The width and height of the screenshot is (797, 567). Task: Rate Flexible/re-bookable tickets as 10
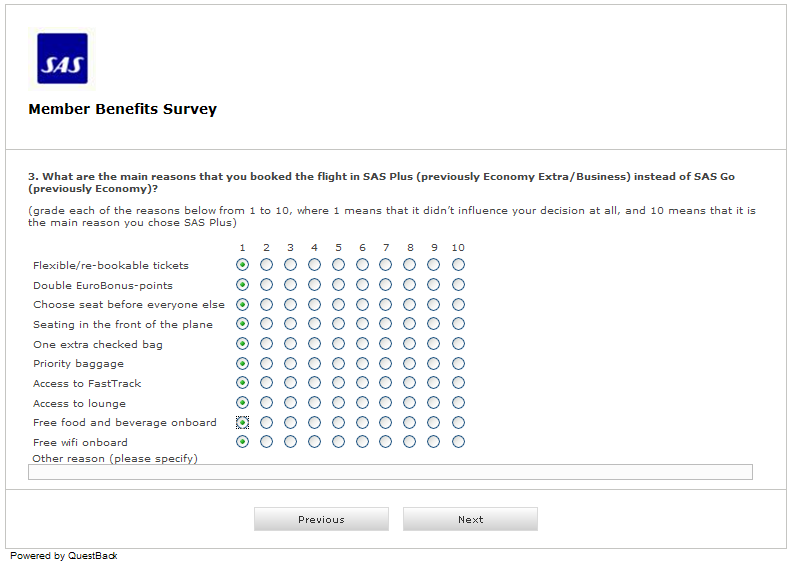pos(458,265)
